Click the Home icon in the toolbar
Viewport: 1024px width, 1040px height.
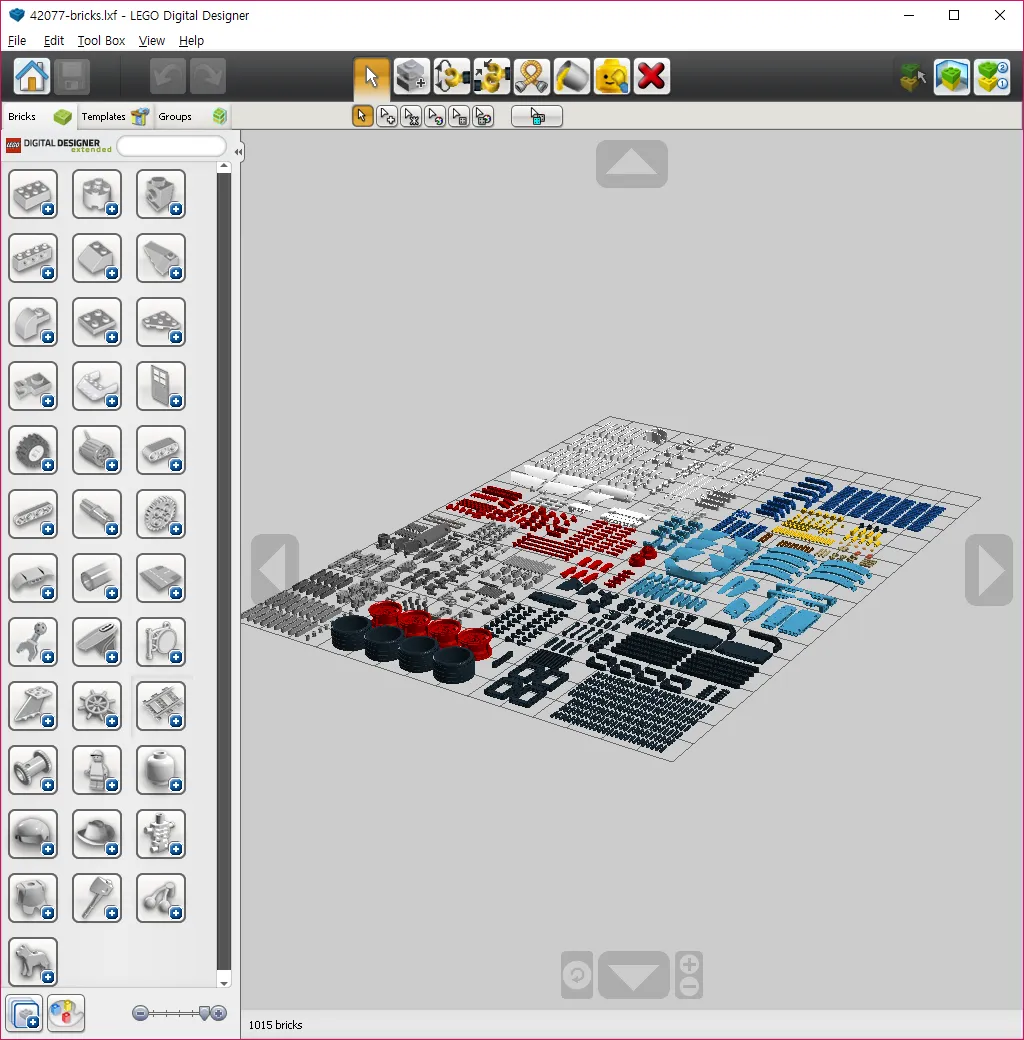(32, 76)
